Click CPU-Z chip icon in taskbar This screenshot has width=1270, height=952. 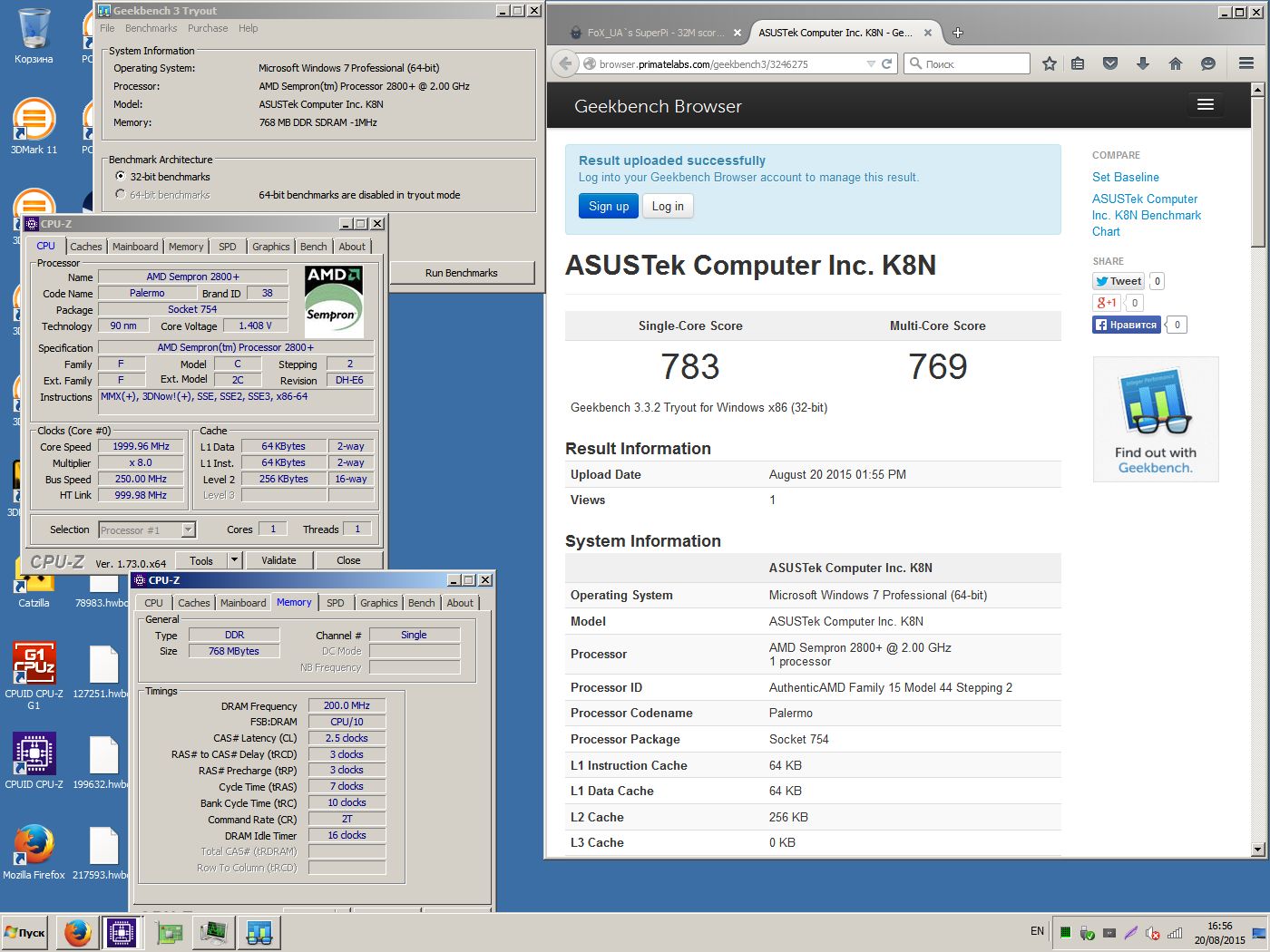coord(122,932)
